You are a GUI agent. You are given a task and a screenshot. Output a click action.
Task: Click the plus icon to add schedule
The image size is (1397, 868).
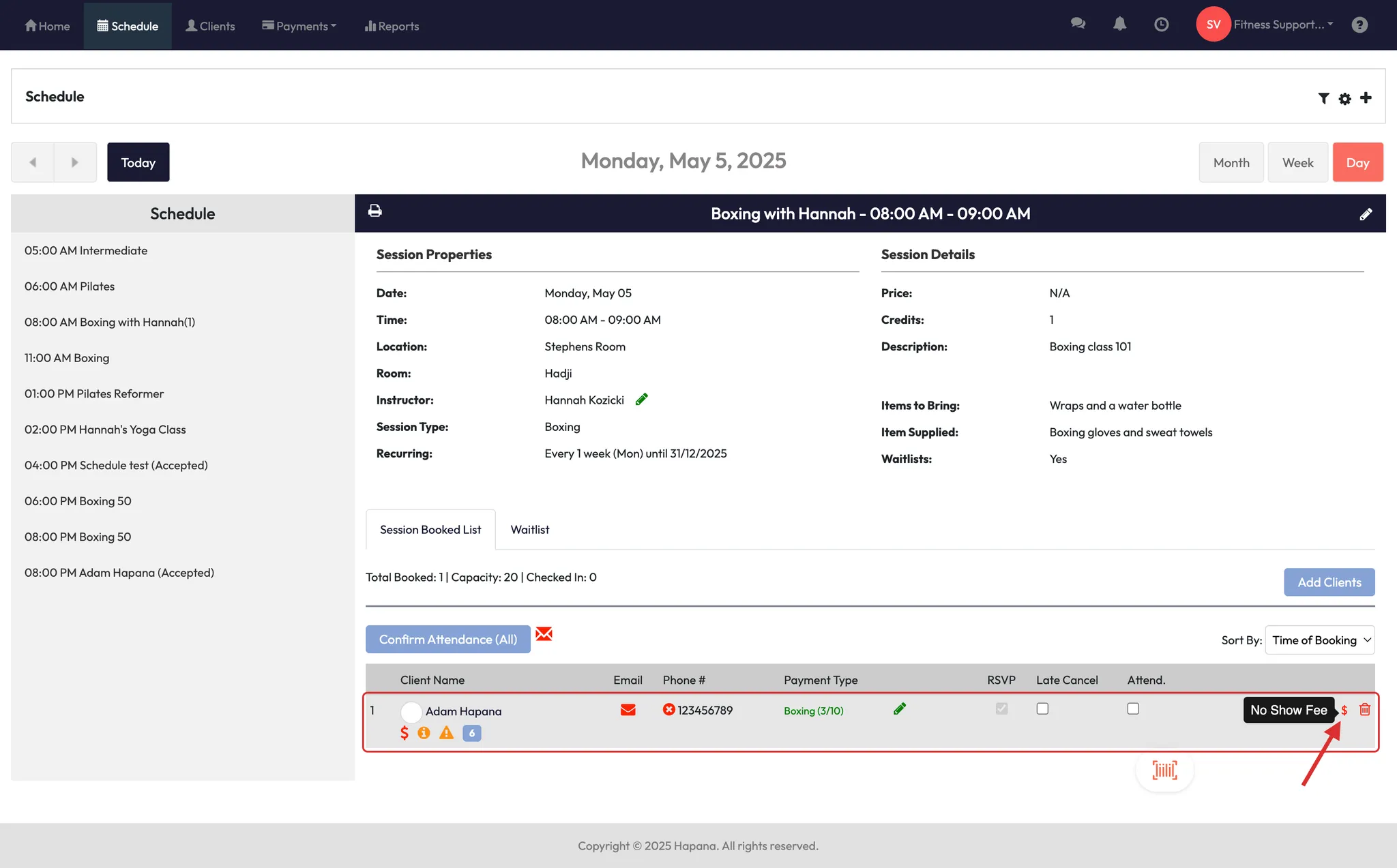[1366, 98]
